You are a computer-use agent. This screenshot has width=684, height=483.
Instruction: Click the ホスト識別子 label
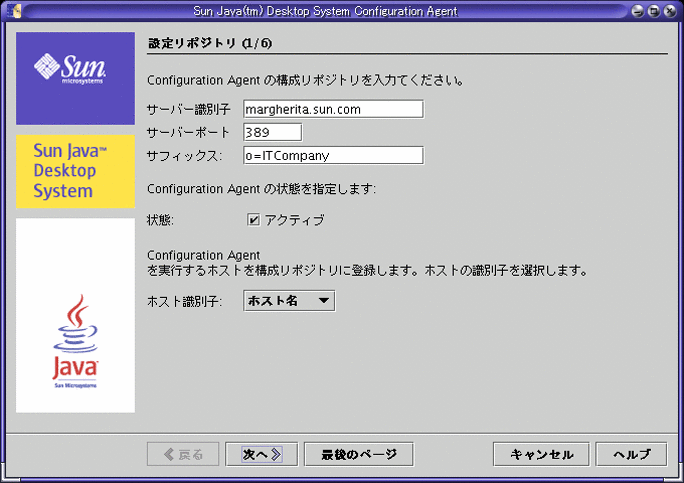pyautogui.click(x=185, y=301)
